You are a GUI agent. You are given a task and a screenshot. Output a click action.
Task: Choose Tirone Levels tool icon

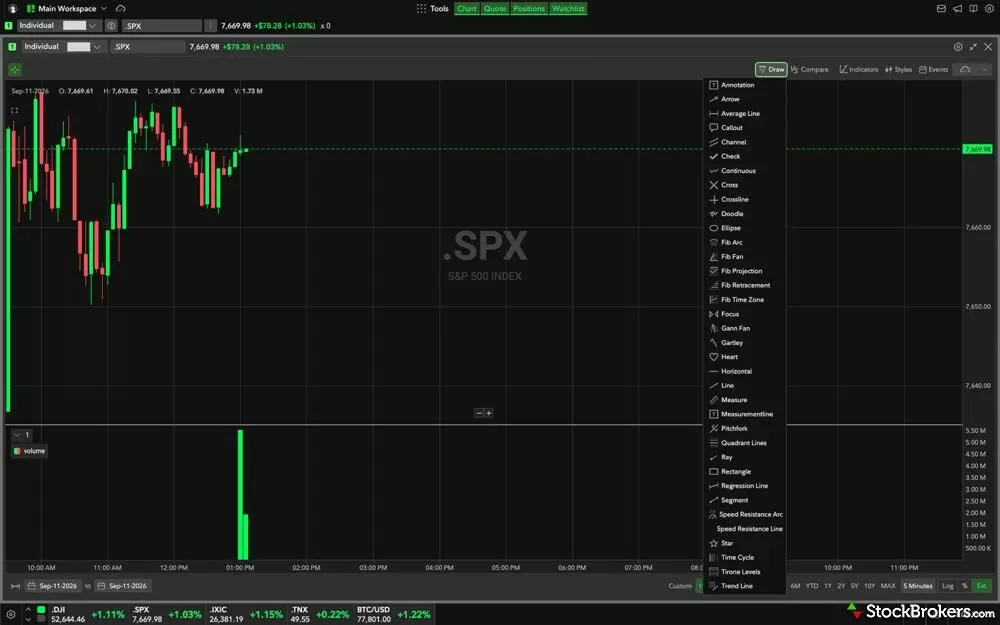(x=714, y=572)
